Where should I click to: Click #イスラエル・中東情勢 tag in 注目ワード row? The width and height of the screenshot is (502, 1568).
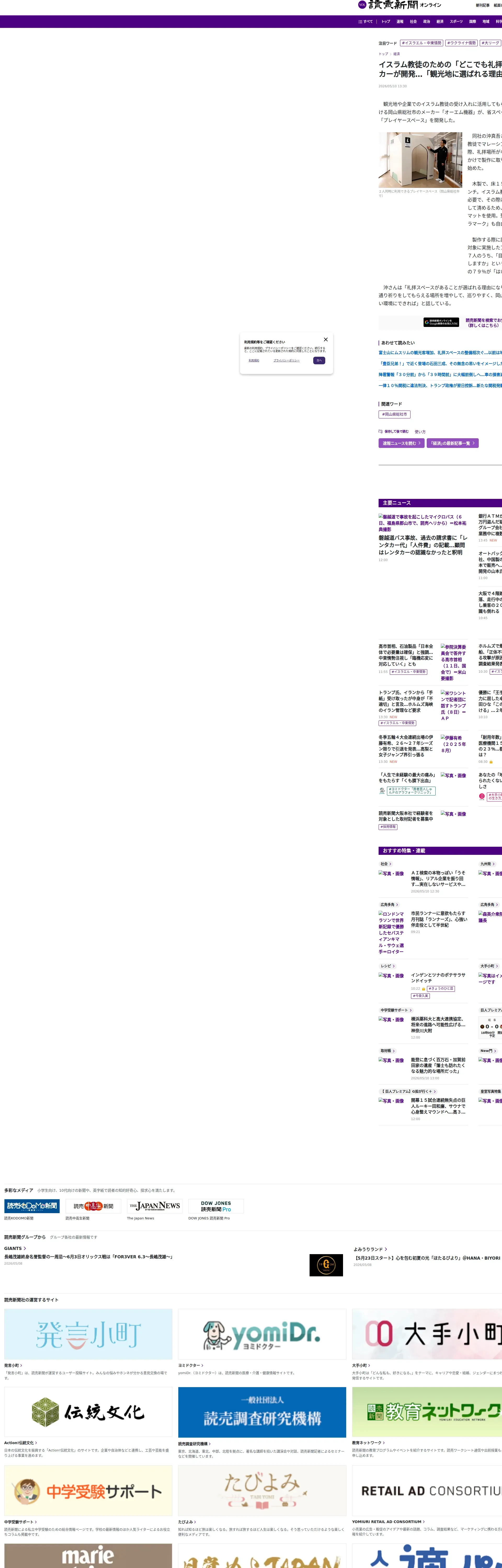(x=421, y=43)
